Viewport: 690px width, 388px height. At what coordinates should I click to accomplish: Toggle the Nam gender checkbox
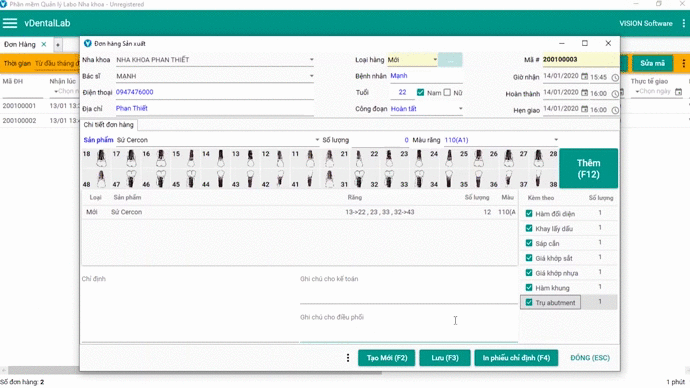tap(420, 92)
